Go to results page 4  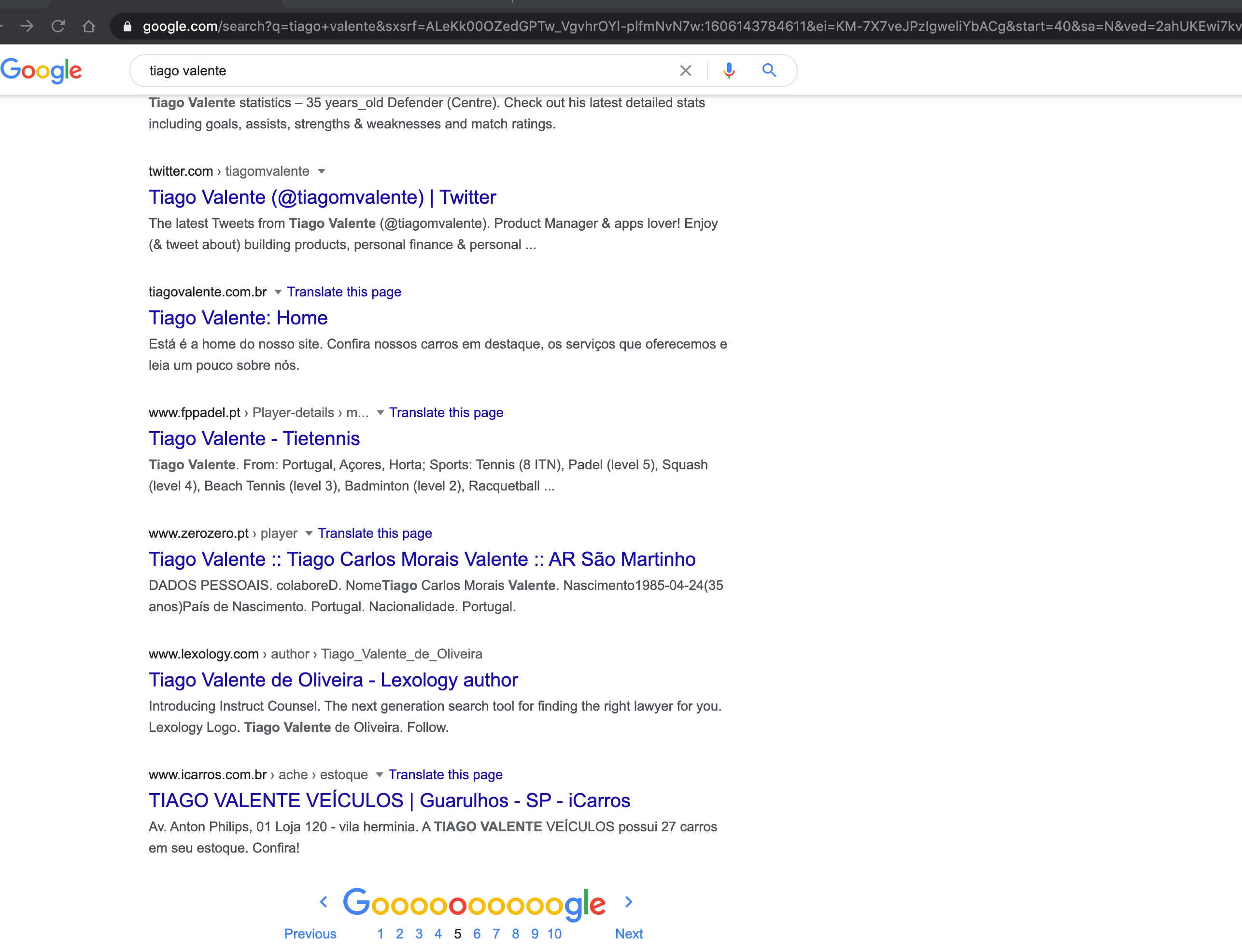point(438,934)
